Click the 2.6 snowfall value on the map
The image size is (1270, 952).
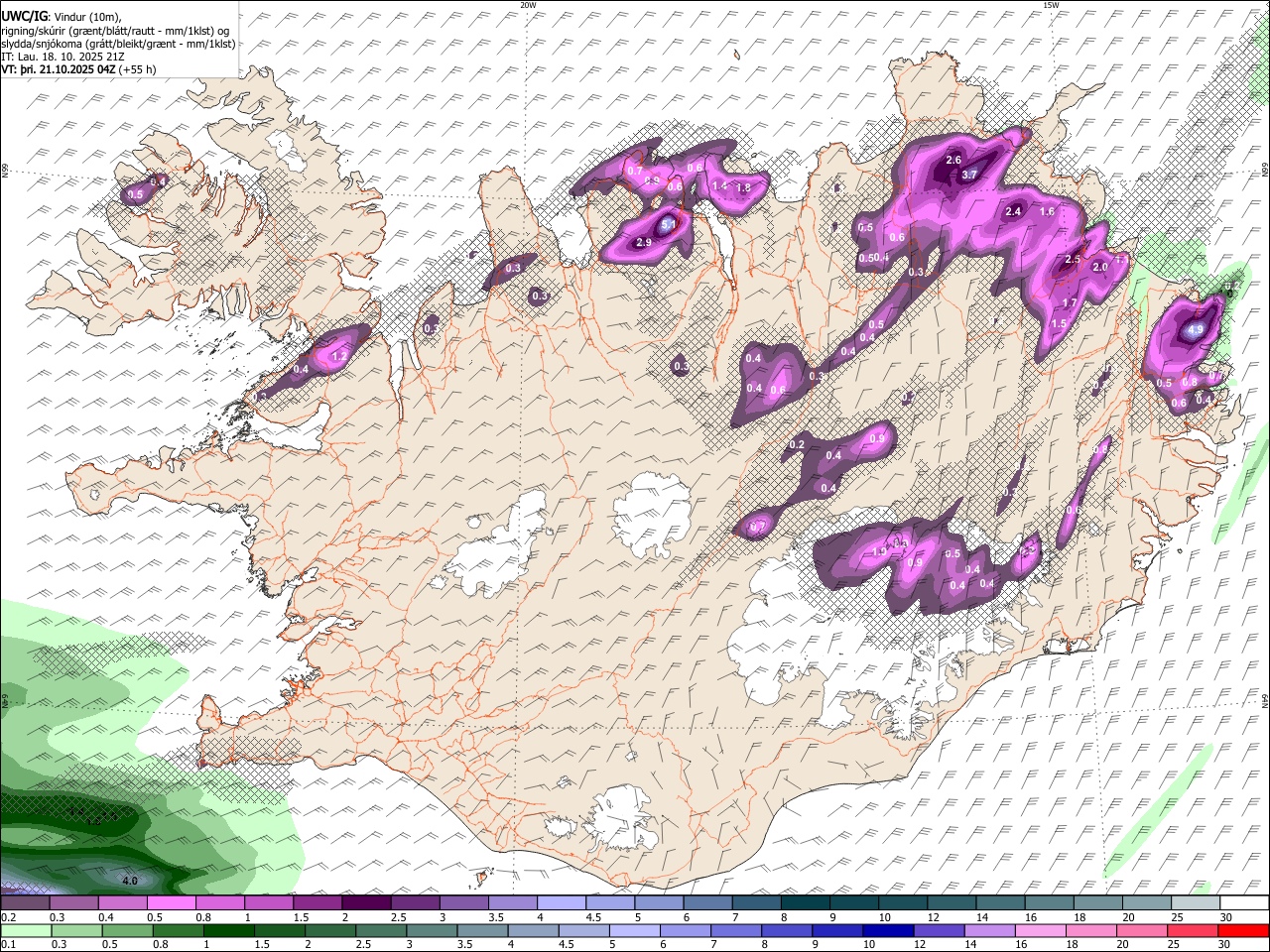click(x=954, y=160)
